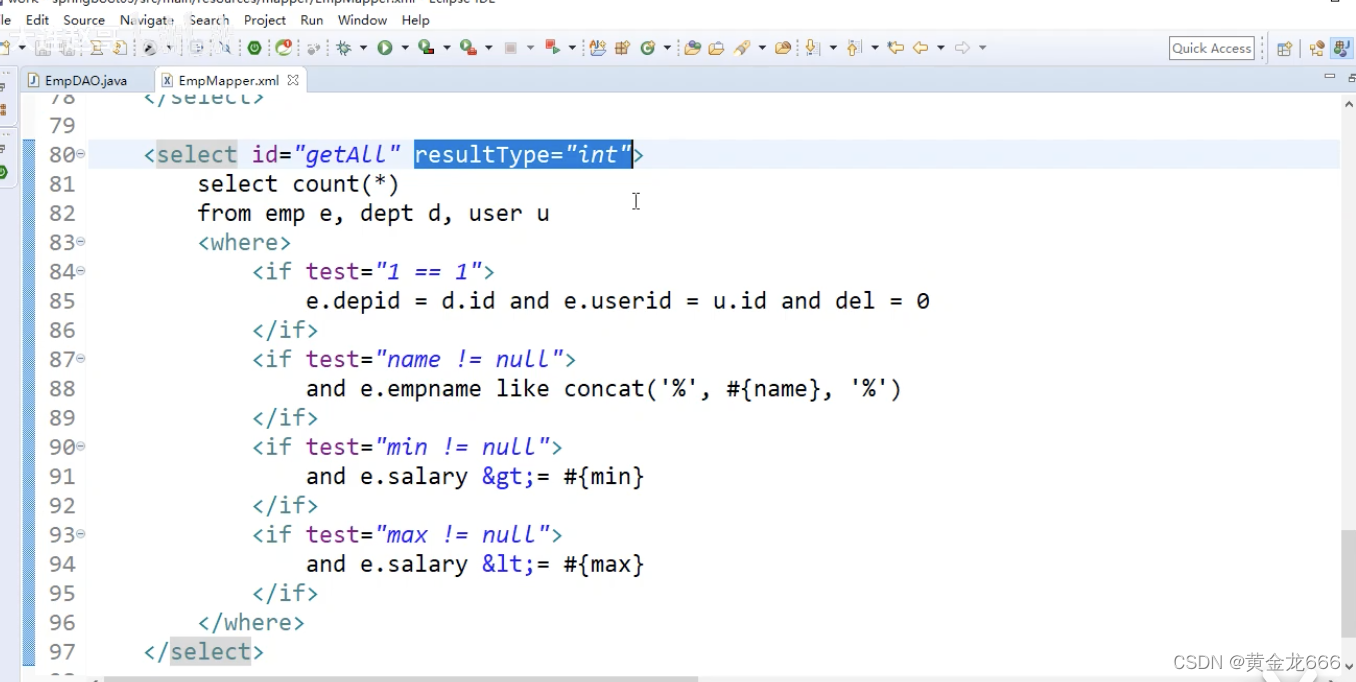Click the red flag run icon

552,47
